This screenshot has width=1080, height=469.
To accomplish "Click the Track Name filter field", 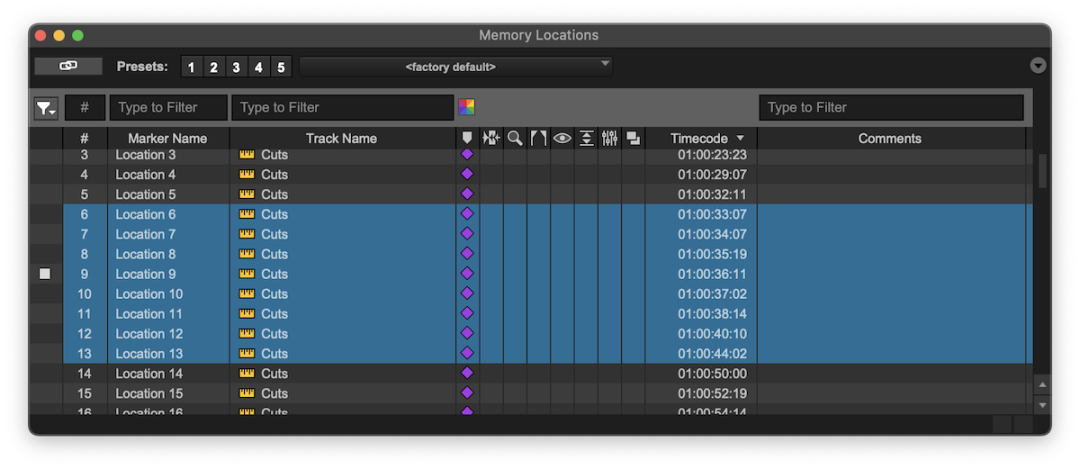I will coord(342,108).
